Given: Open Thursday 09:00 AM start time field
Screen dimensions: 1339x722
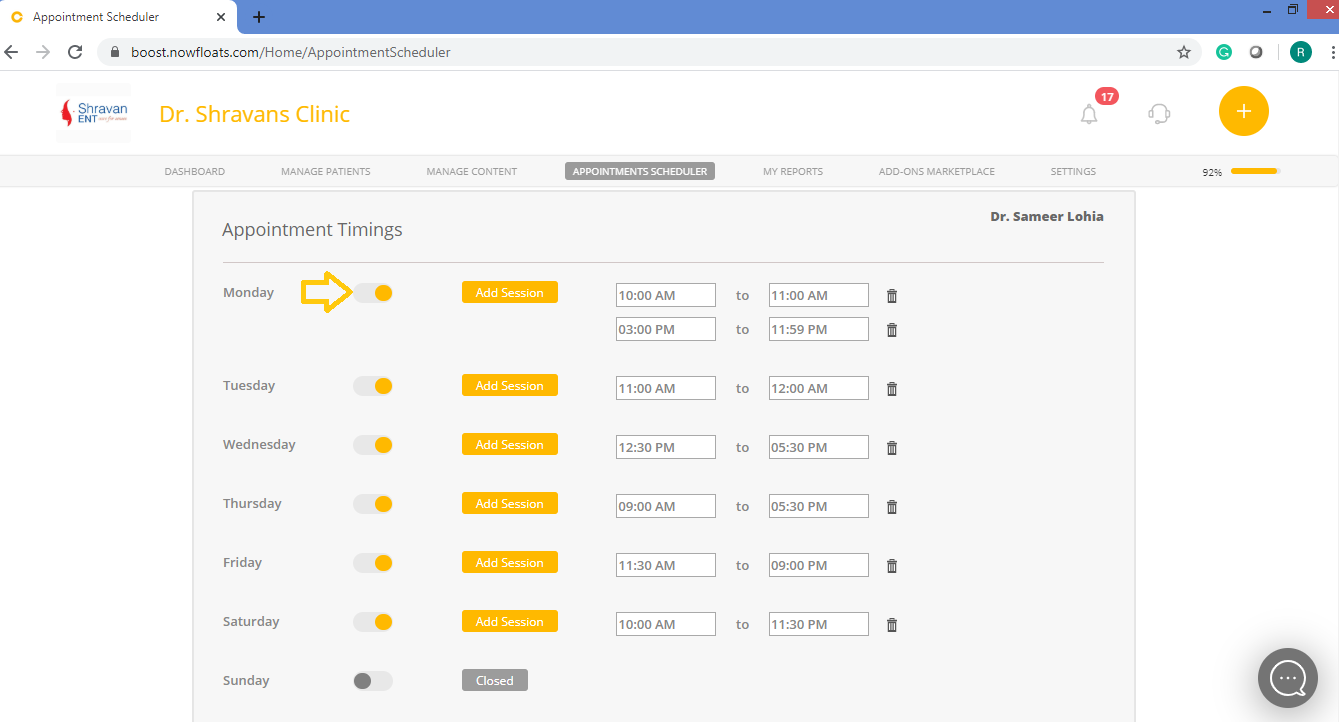Looking at the screenshot, I should click(666, 506).
